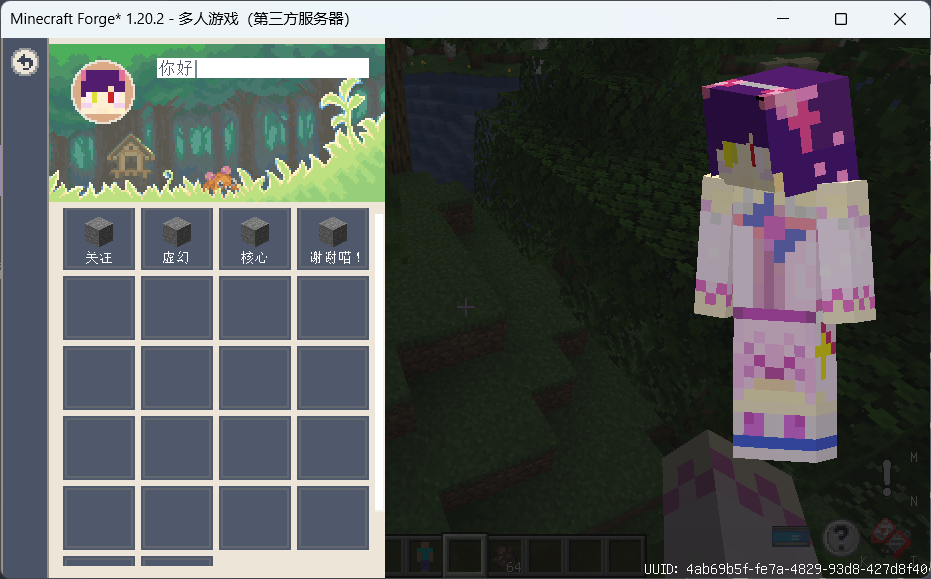Maximize the Minecraft Forge window

(x=841, y=19)
